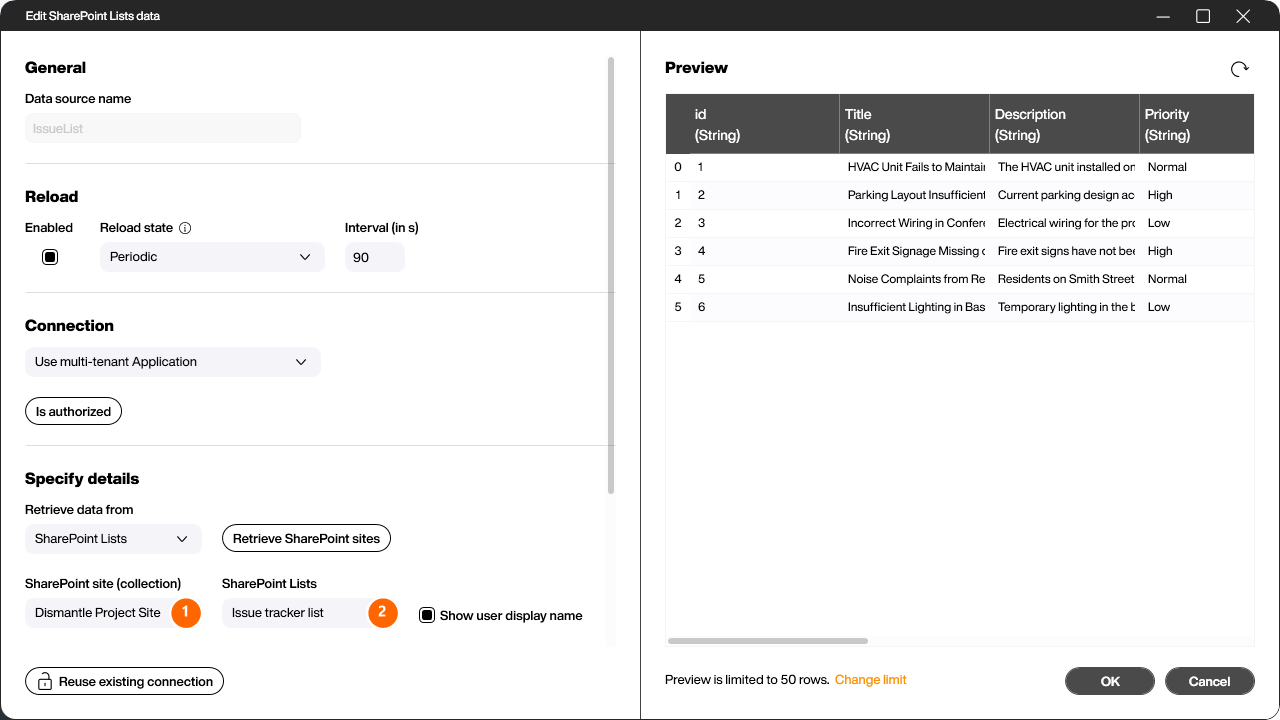
Task: Toggle Show user display name checkbox
Action: point(427,615)
